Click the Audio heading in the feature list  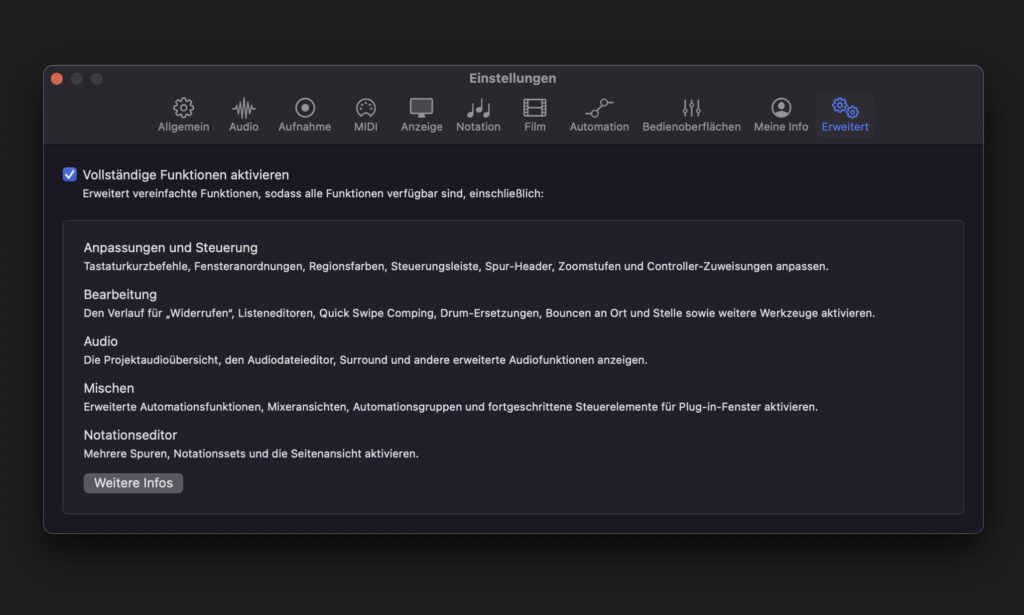pos(101,341)
